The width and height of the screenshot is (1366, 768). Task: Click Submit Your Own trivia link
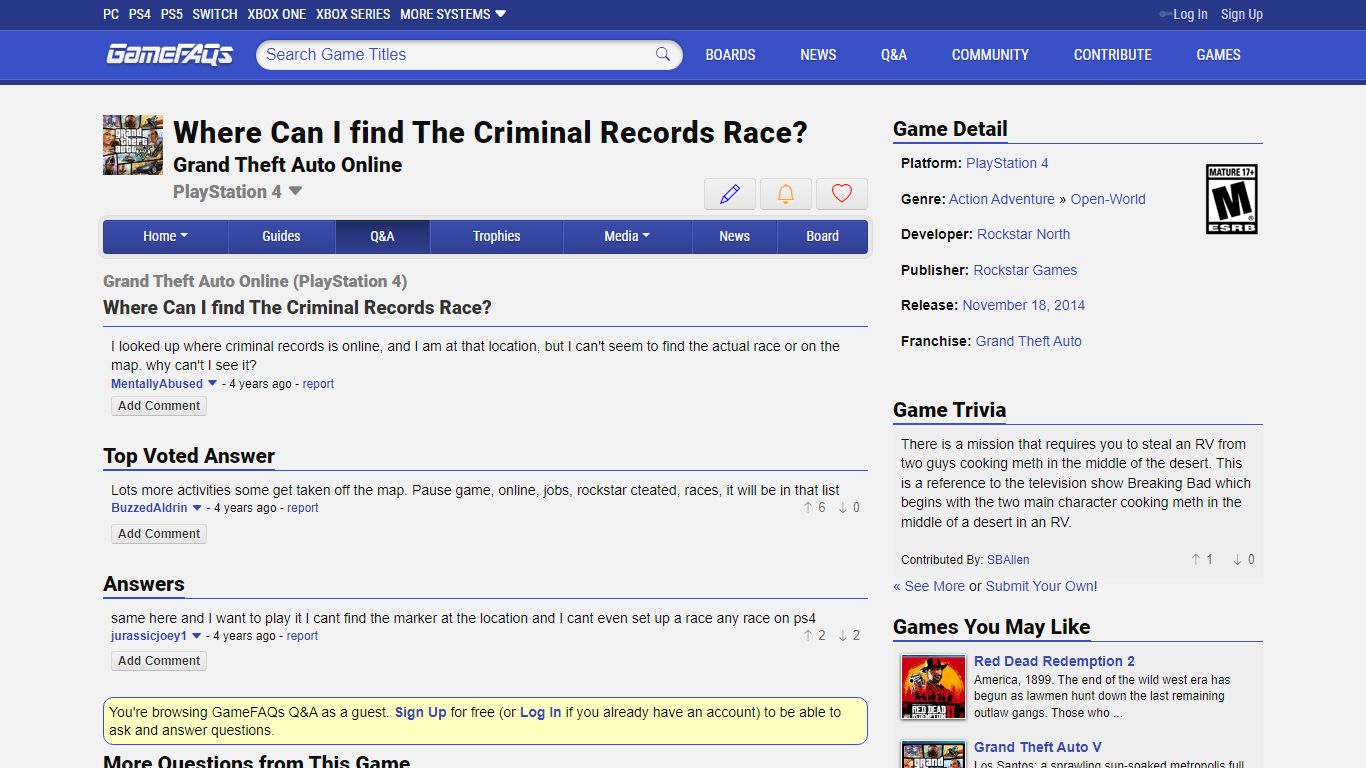click(1040, 586)
